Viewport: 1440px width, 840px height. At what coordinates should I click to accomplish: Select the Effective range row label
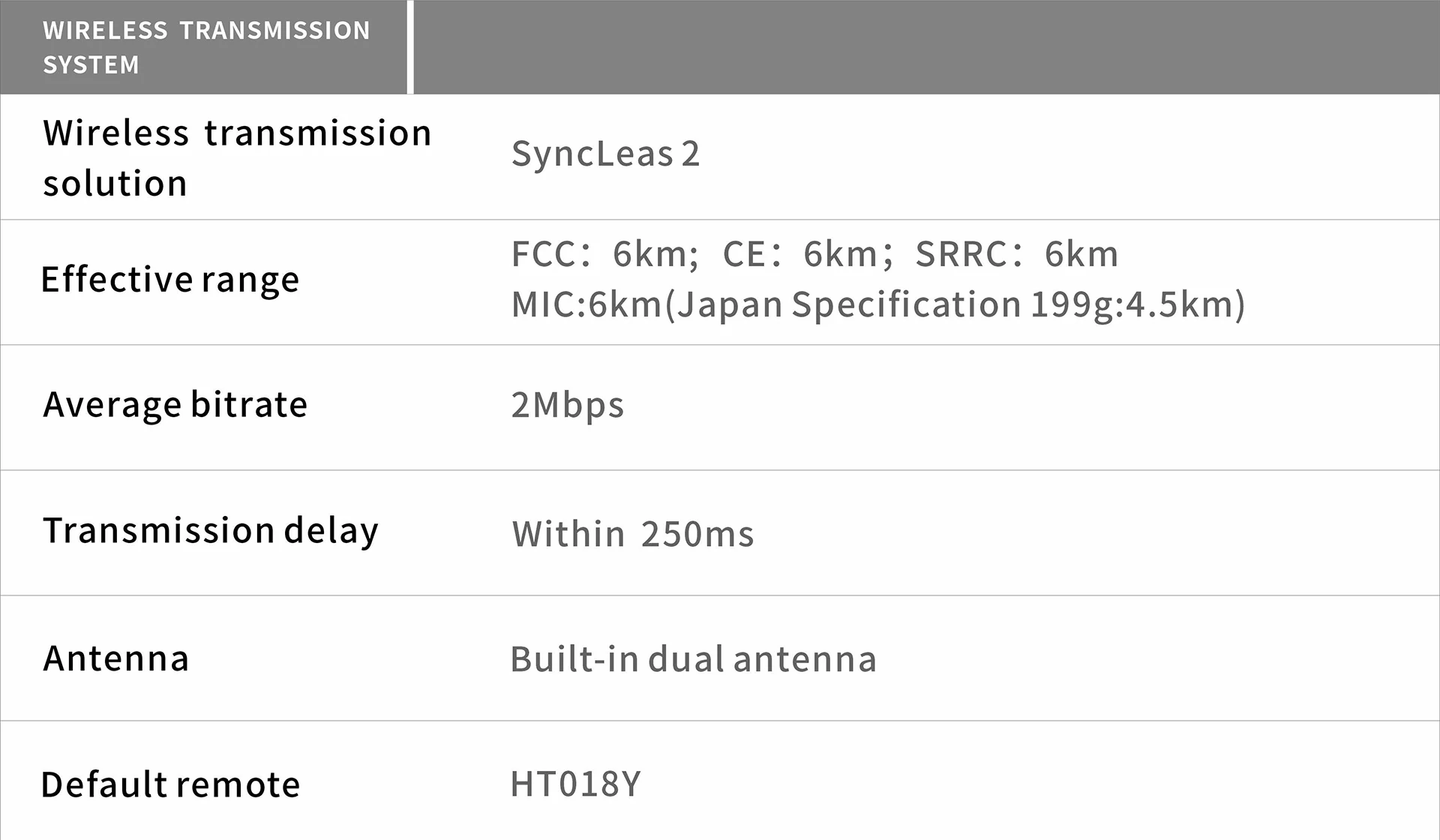click(170, 280)
